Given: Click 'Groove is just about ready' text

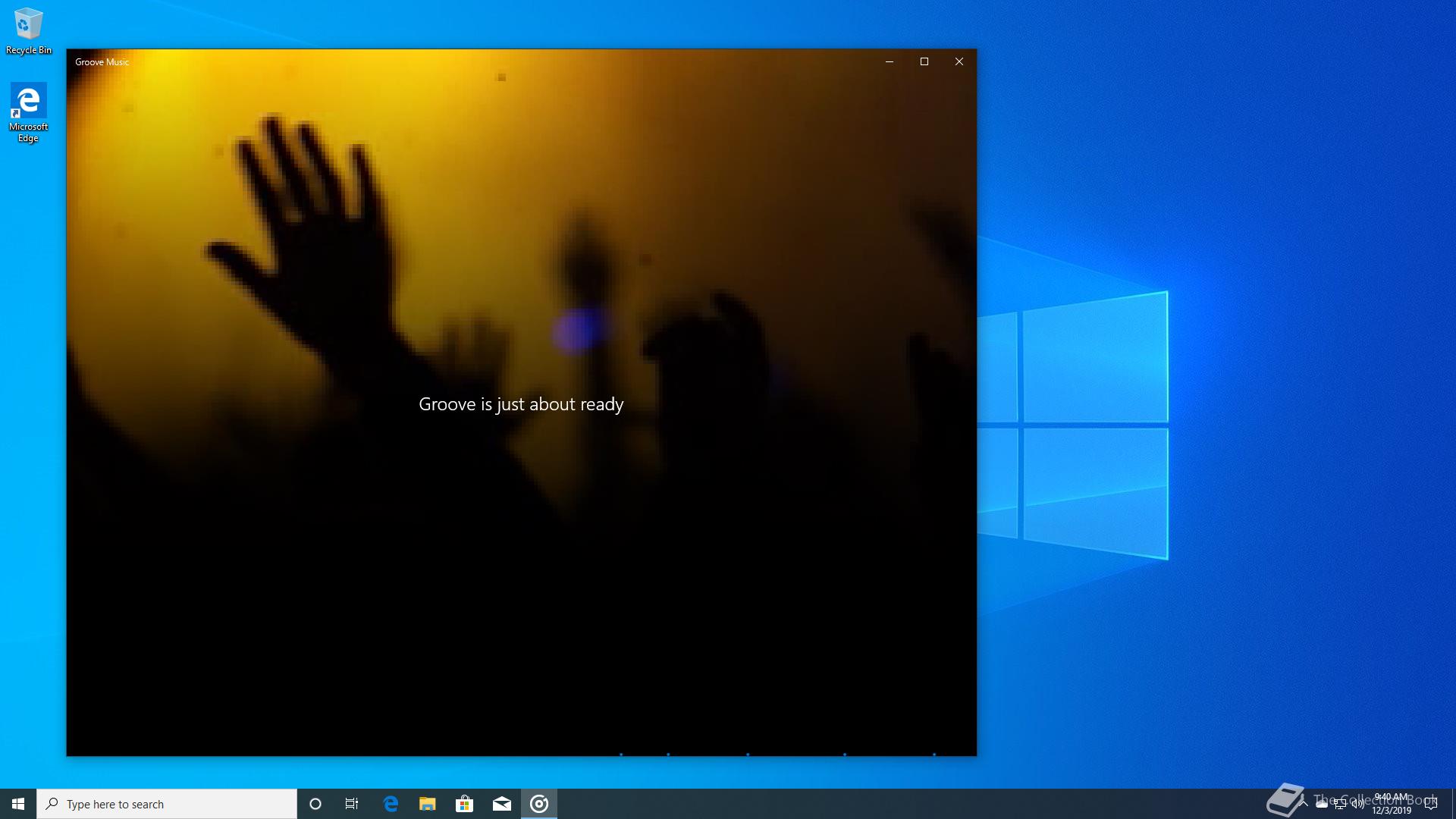Looking at the screenshot, I should coord(521,404).
